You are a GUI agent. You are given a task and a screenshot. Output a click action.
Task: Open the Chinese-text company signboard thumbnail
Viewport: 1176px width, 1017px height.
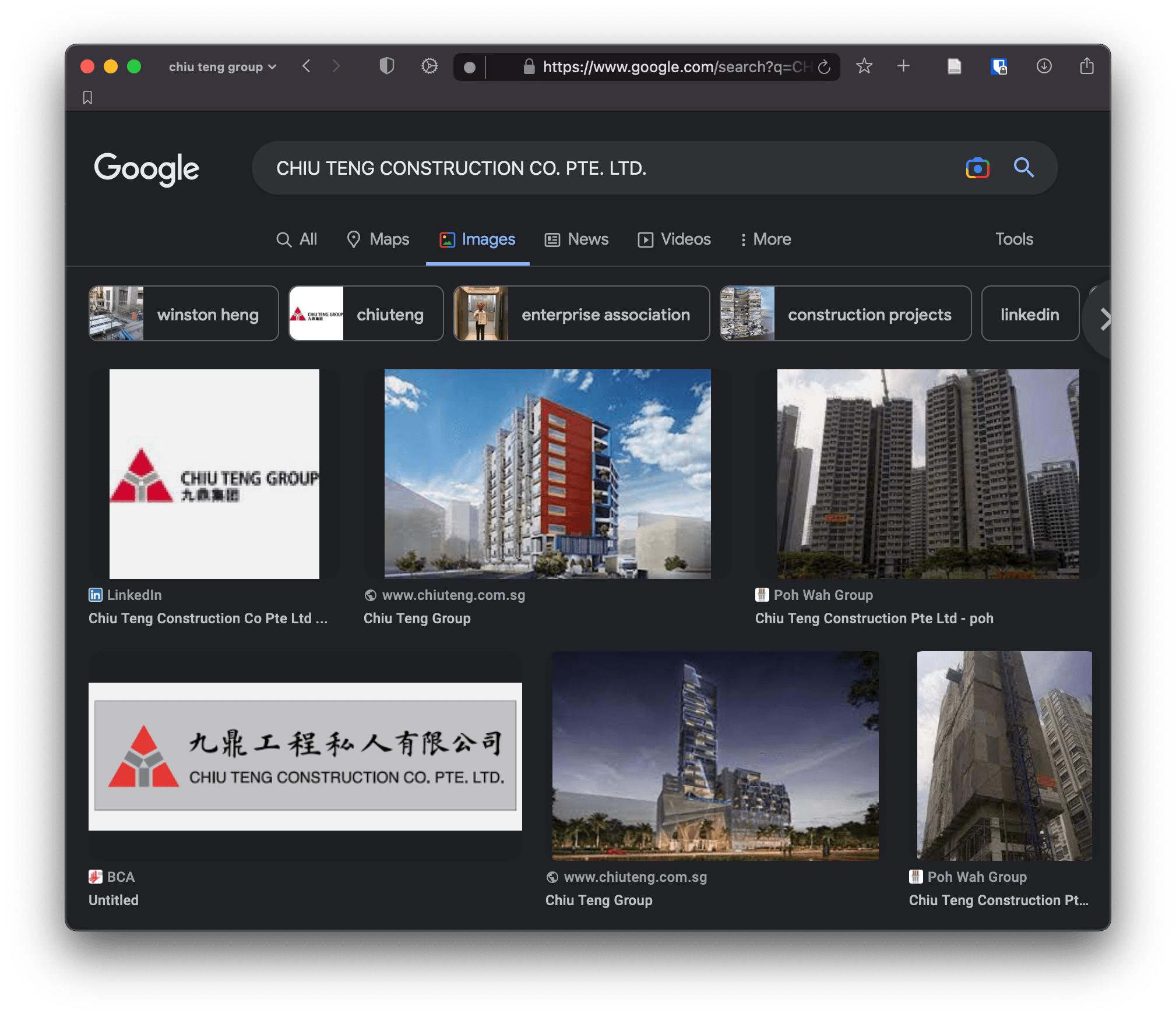(x=305, y=756)
